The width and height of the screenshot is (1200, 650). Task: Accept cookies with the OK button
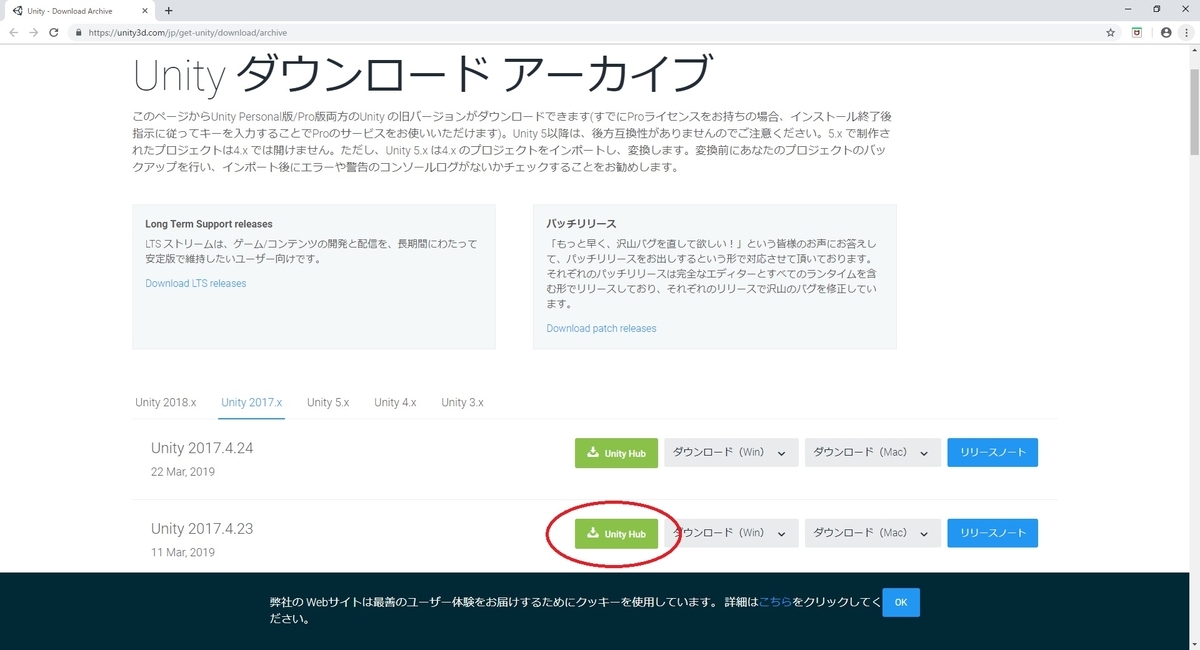[901, 602]
